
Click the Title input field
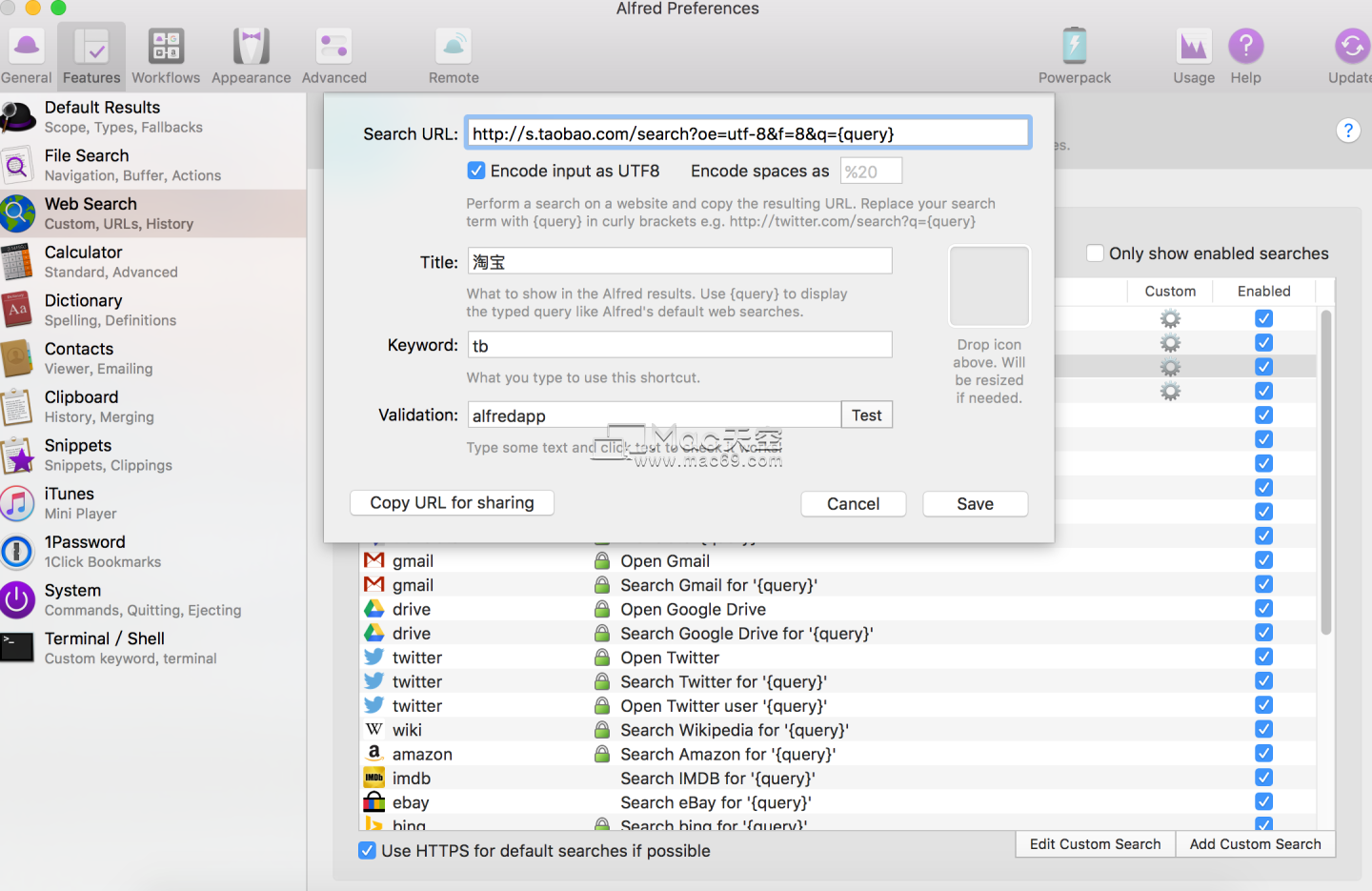680,261
